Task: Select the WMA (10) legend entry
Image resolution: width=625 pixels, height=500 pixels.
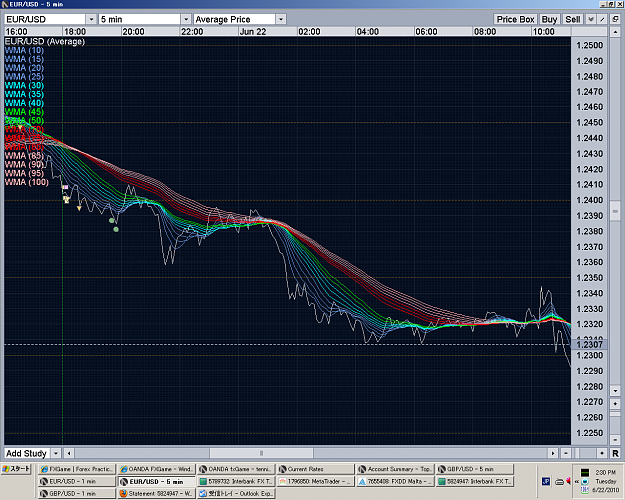Action: click(x=24, y=50)
